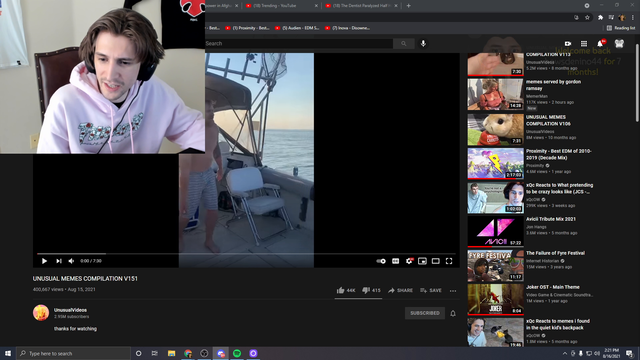Click the Windows taskbar search box
This screenshot has height=360, width=640.
(x=73, y=353)
